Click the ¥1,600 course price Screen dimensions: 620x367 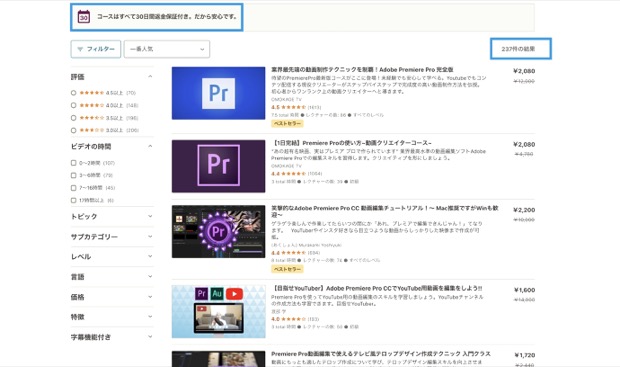[524, 290]
